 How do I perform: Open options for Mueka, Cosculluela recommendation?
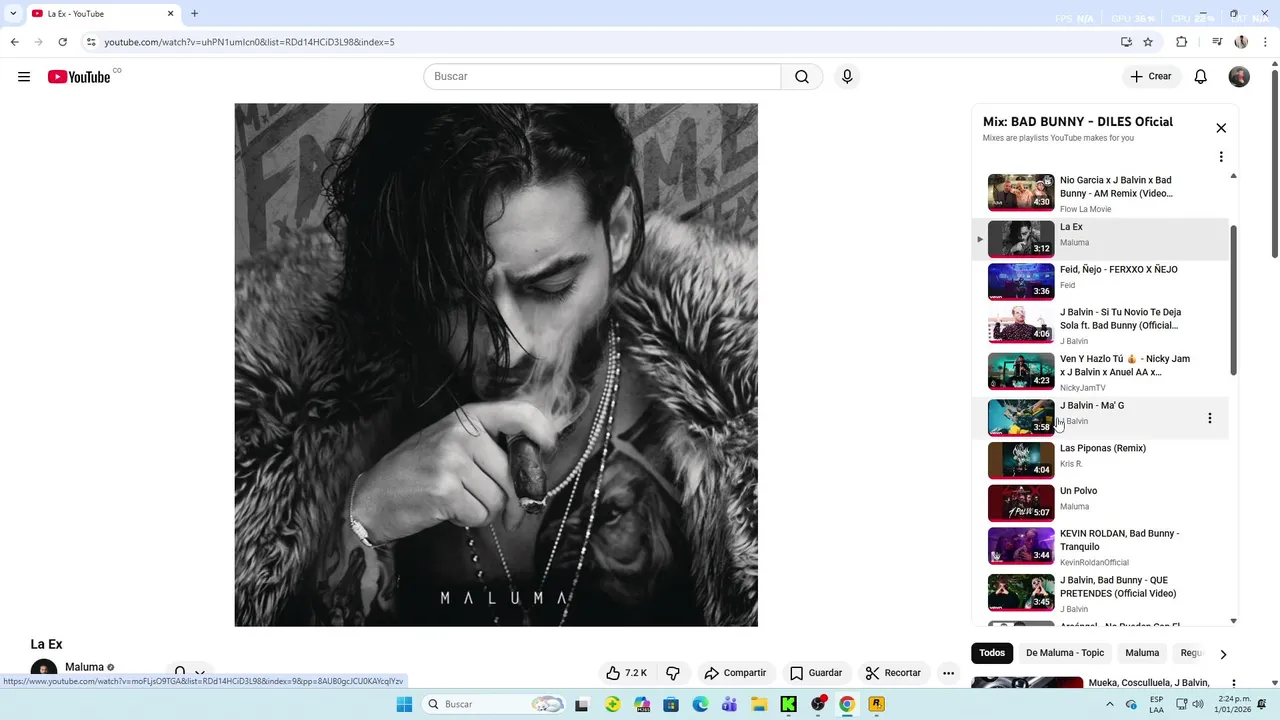[x=1234, y=684]
